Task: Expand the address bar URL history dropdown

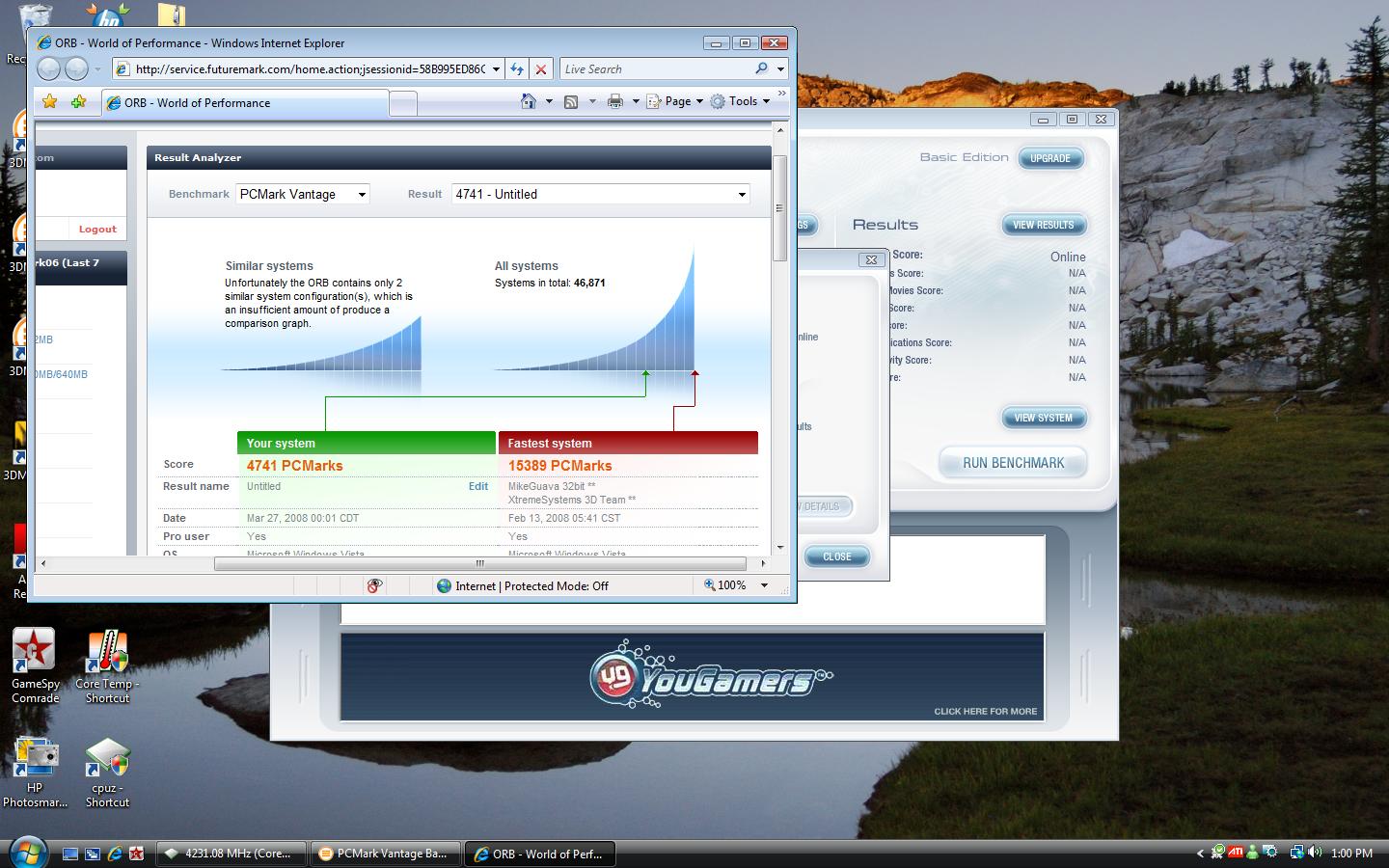Action: click(496, 69)
